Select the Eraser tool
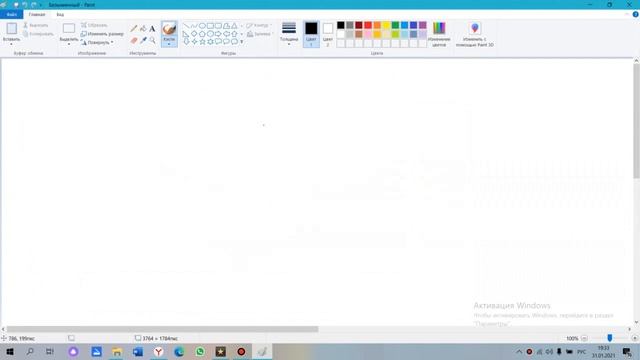 (134, 40)
